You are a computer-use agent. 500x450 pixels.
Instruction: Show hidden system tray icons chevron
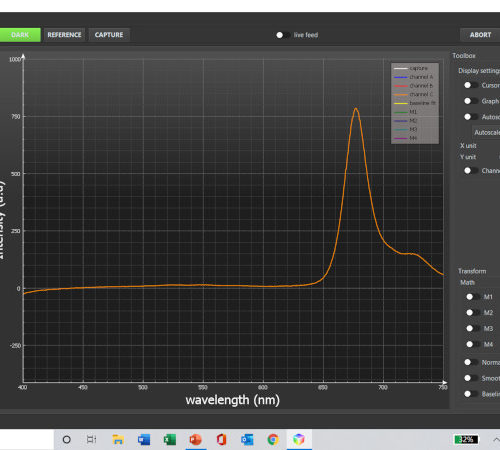[x=496, y=440]
